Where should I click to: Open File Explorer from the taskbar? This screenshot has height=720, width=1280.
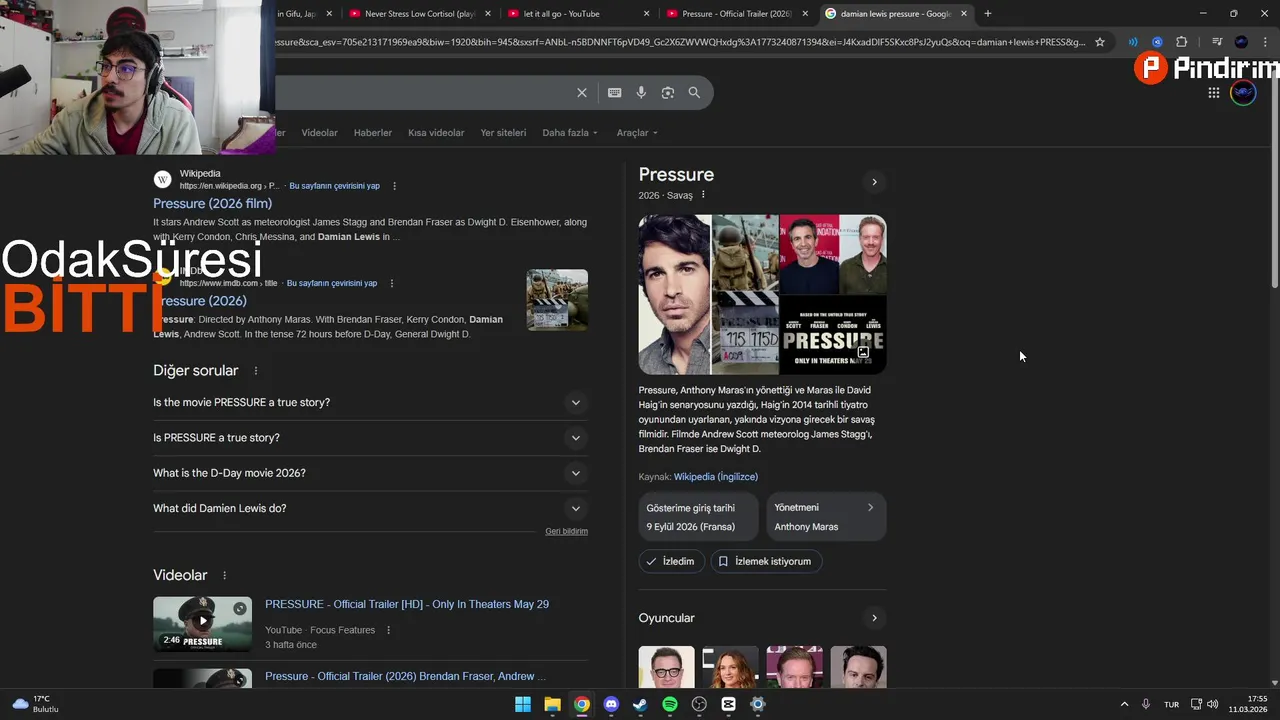pos(552,704)
